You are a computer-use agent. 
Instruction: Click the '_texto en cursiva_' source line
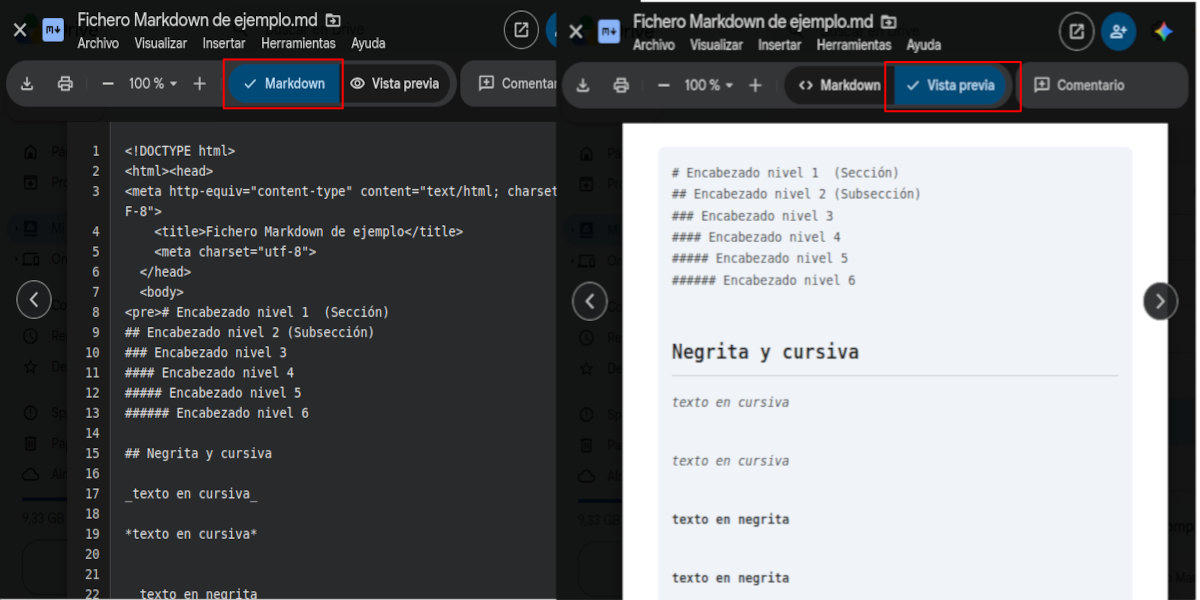[191, 493]
